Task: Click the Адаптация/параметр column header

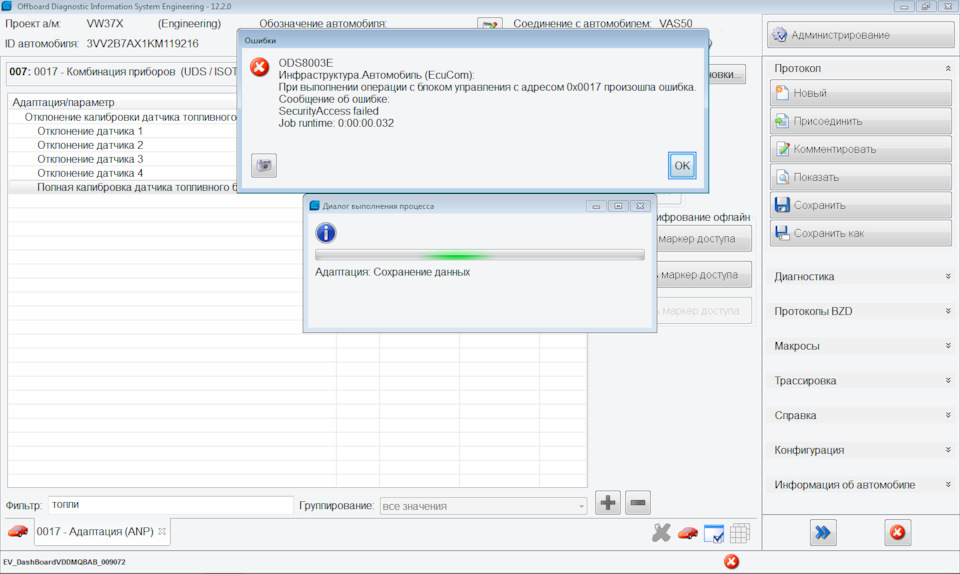Action: [x=122, y=102]
